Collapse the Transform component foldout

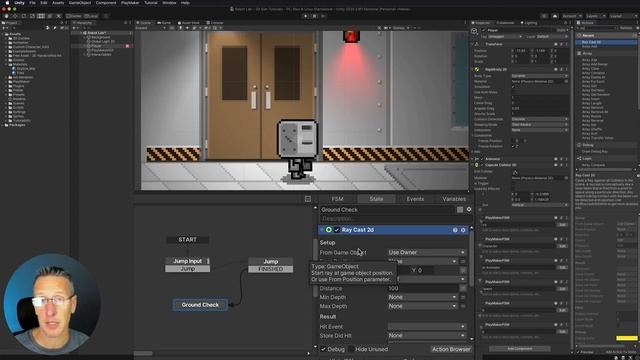coord(473,44)
